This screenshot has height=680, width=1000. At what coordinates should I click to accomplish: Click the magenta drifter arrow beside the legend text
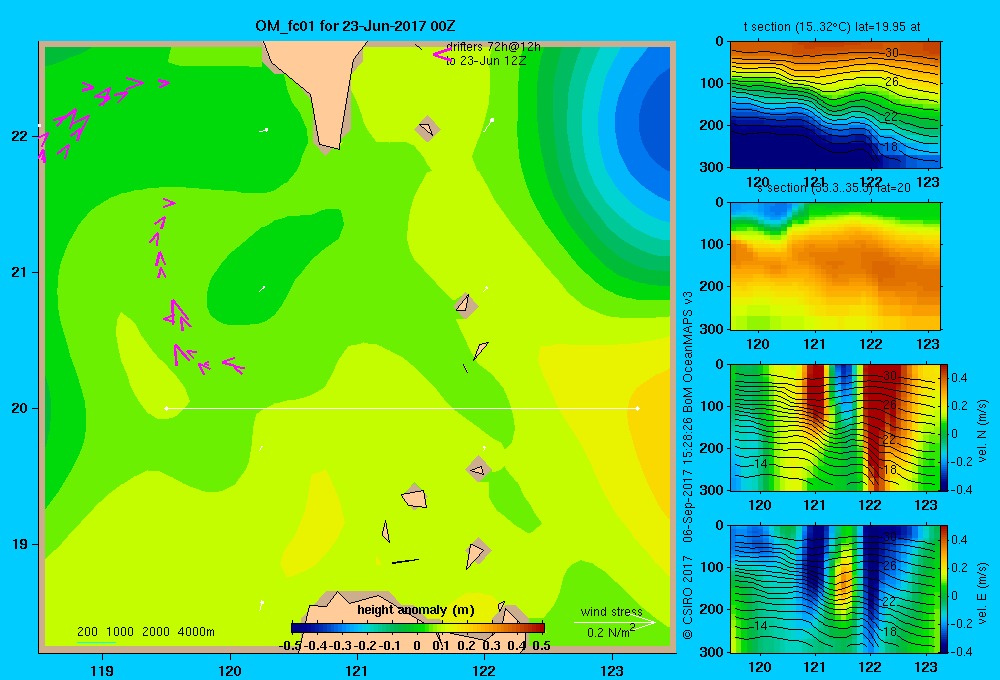[441, 55]
